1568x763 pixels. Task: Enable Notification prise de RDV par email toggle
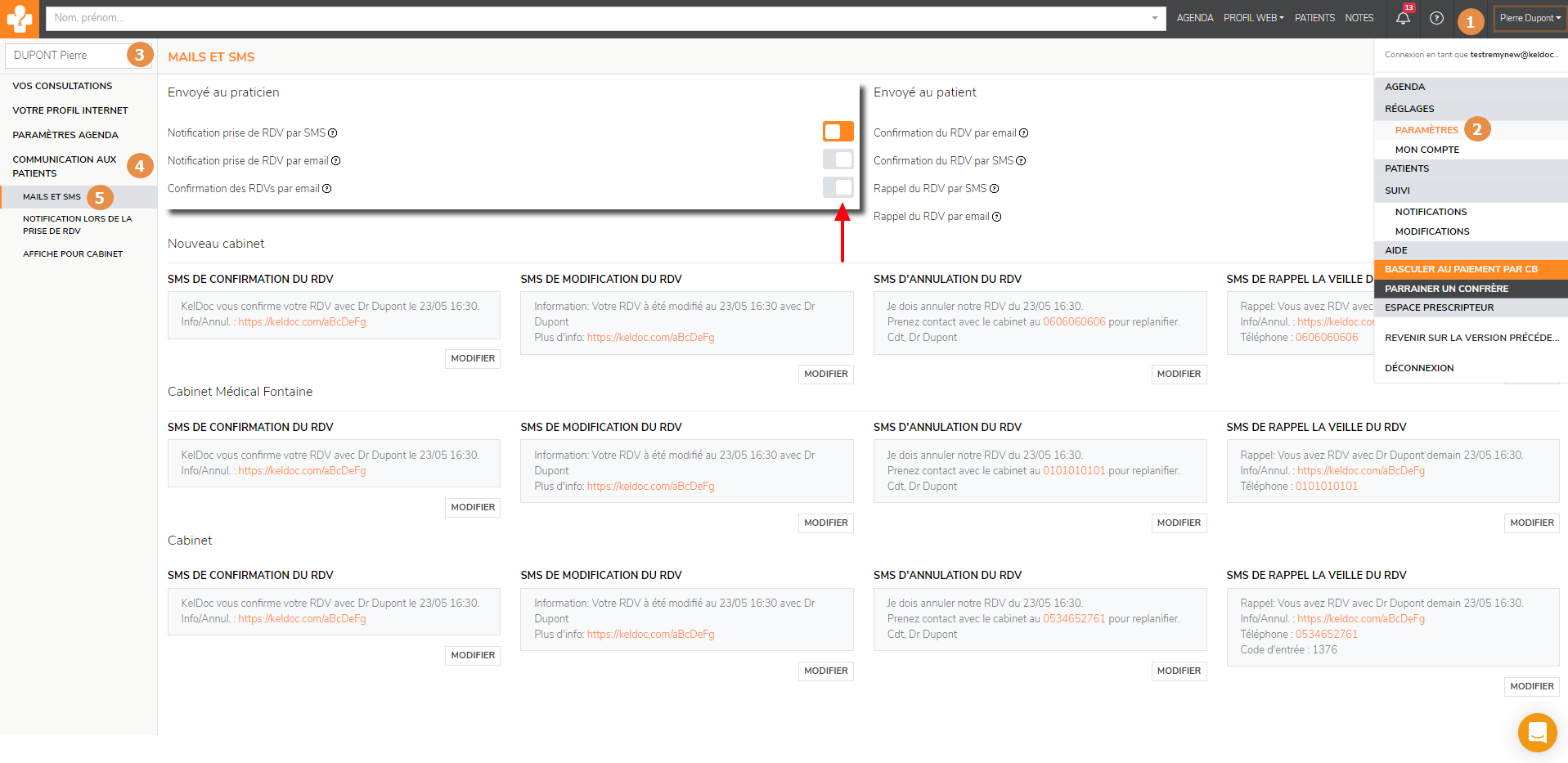[x=838, y=159]
